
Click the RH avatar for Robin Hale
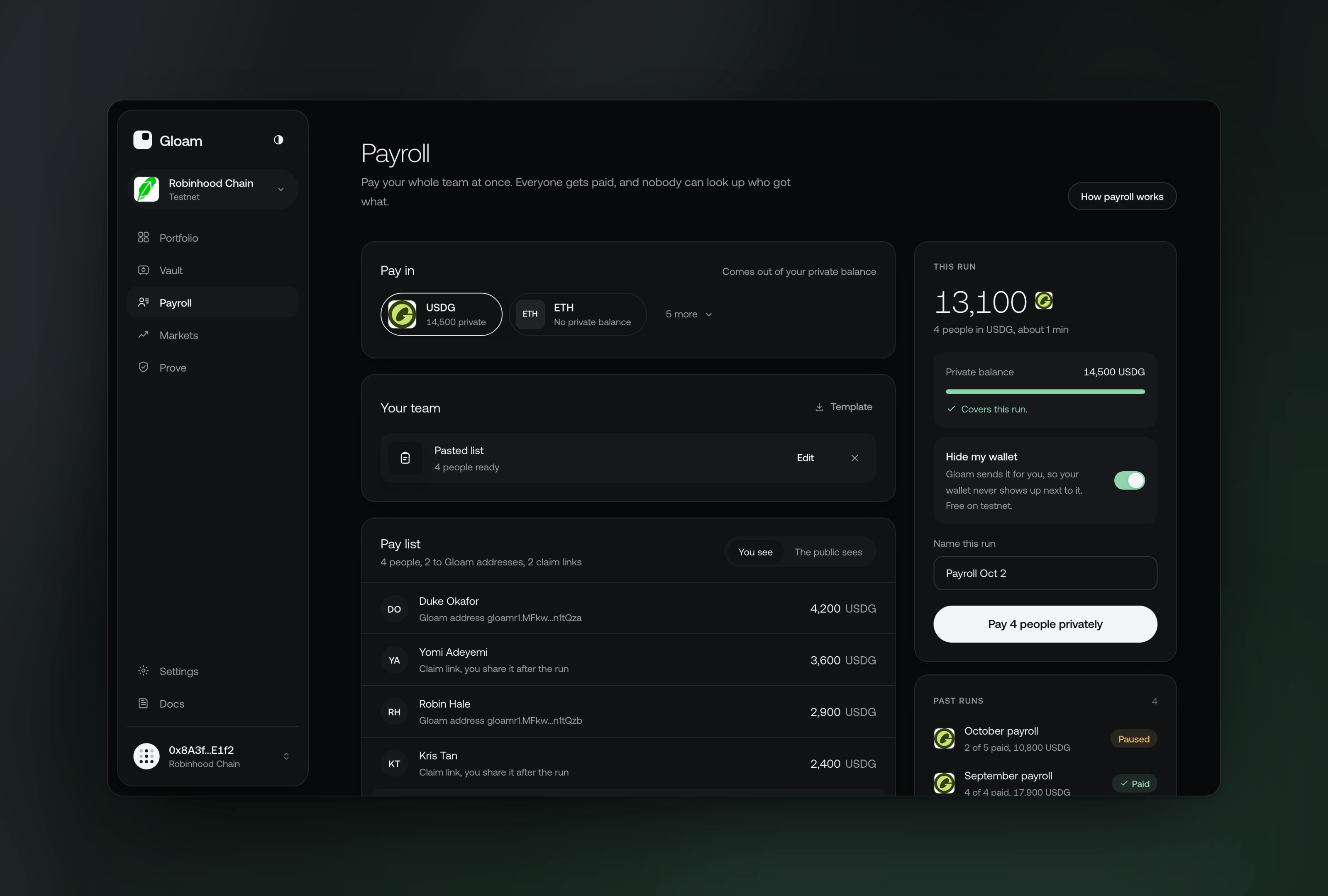(x=394, y=712)
